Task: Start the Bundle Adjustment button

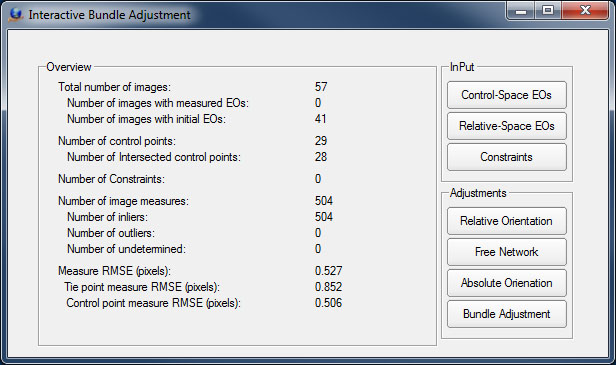Action: point(506,314)
